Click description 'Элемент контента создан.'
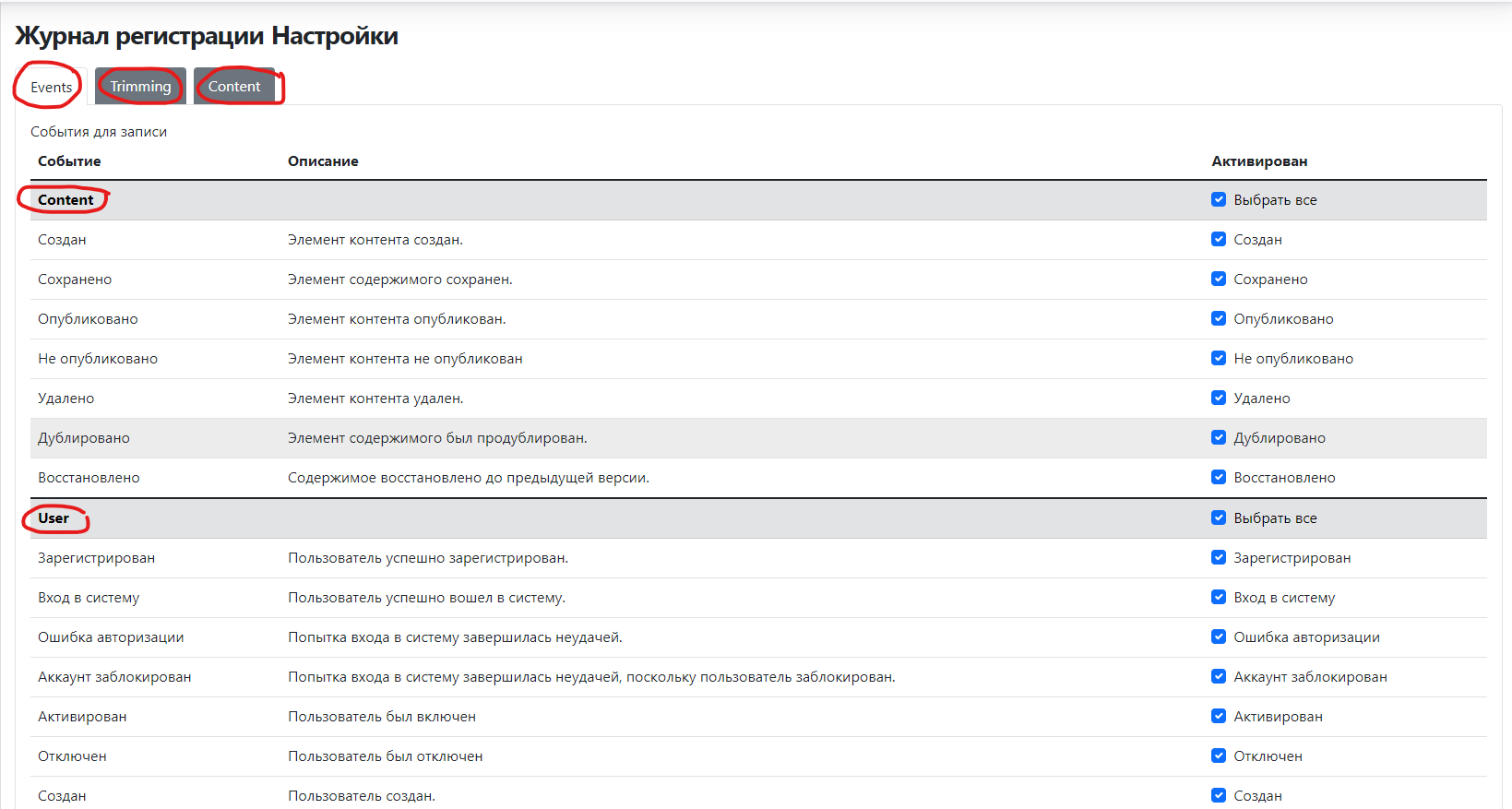Image resolution: width=1512 pixels, height=809 pixels. 375,240
